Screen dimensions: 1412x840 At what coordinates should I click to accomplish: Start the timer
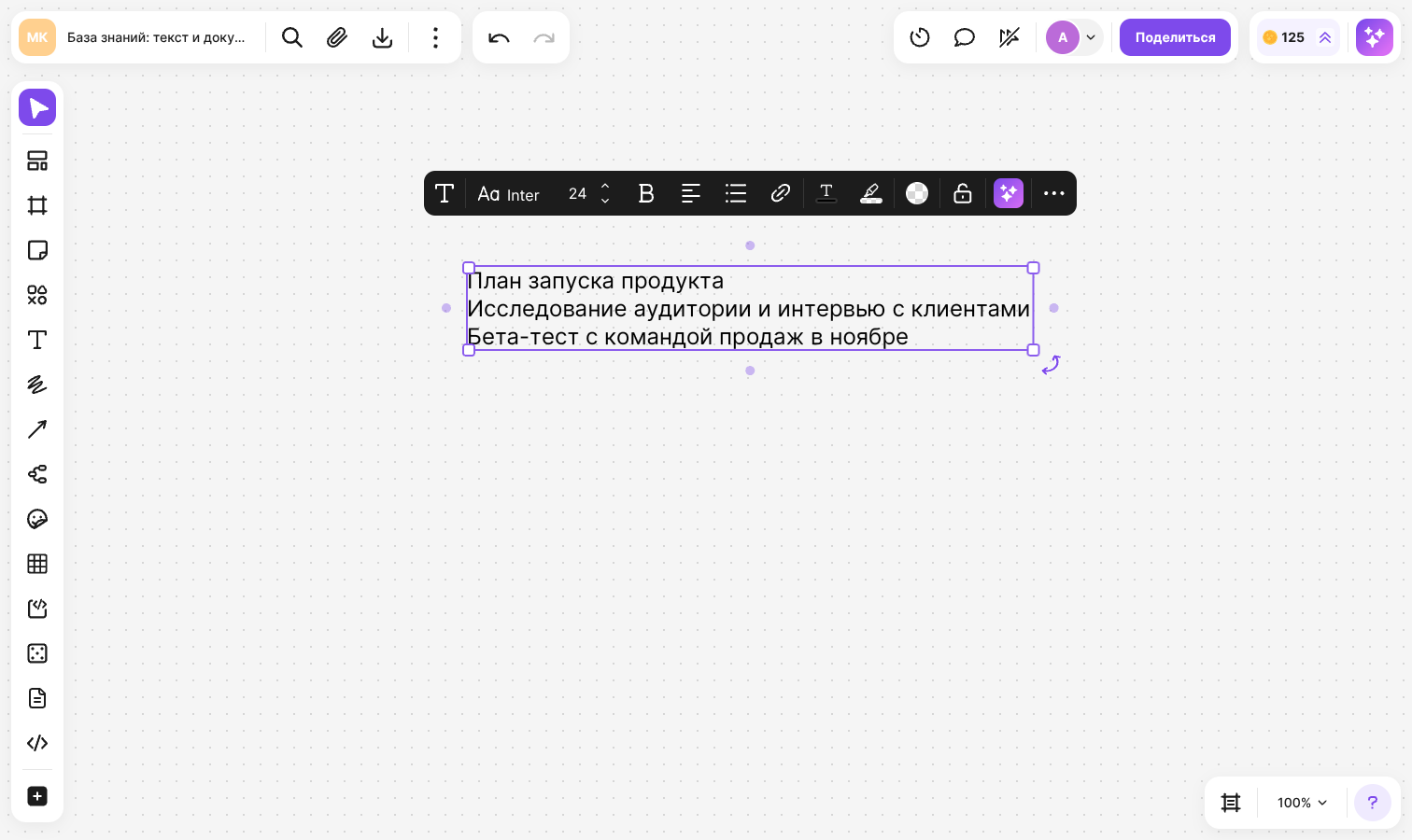920,37
